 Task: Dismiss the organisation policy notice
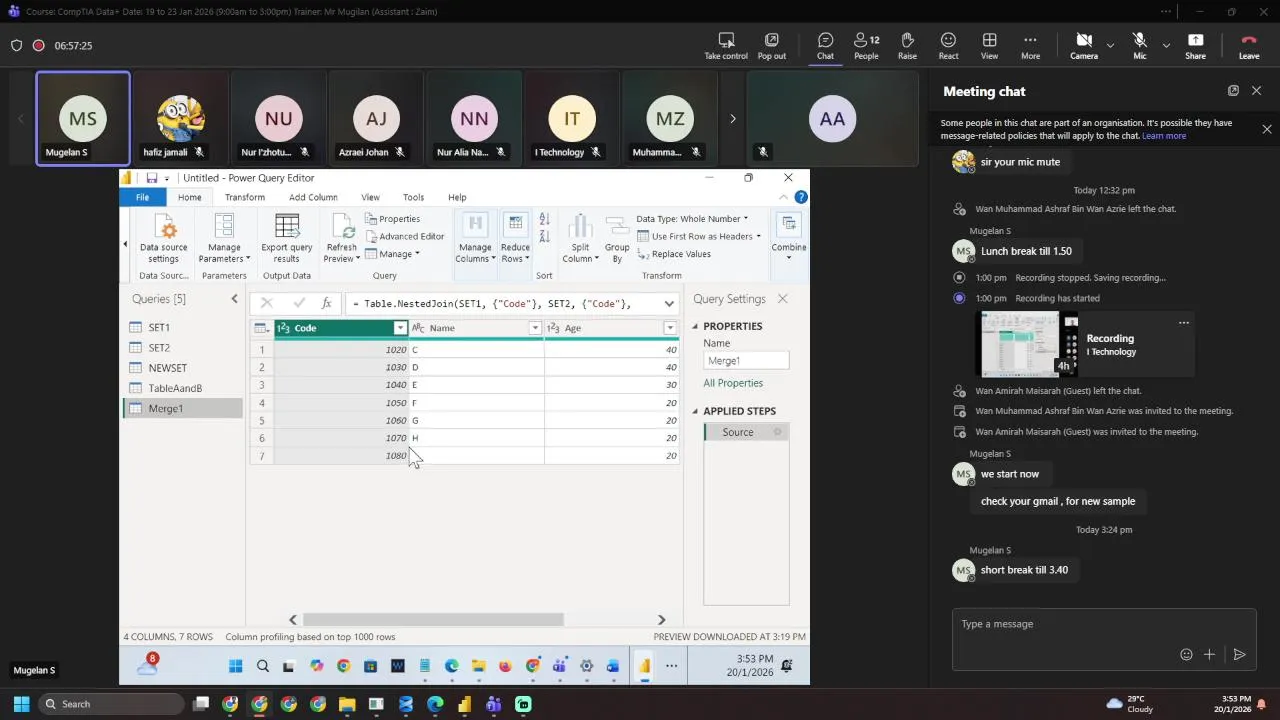1267,129
